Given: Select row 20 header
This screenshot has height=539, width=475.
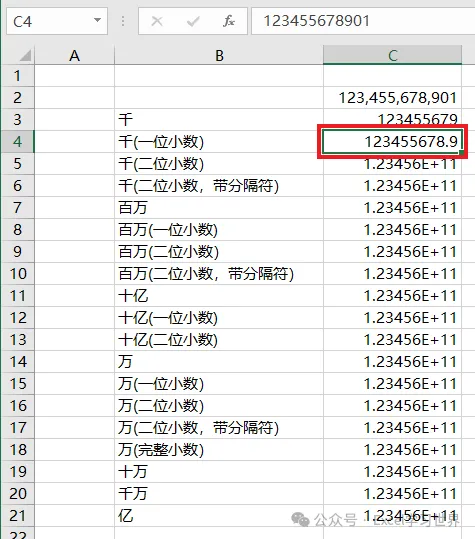Looking at the screenshot, I should tap(18, 494).
